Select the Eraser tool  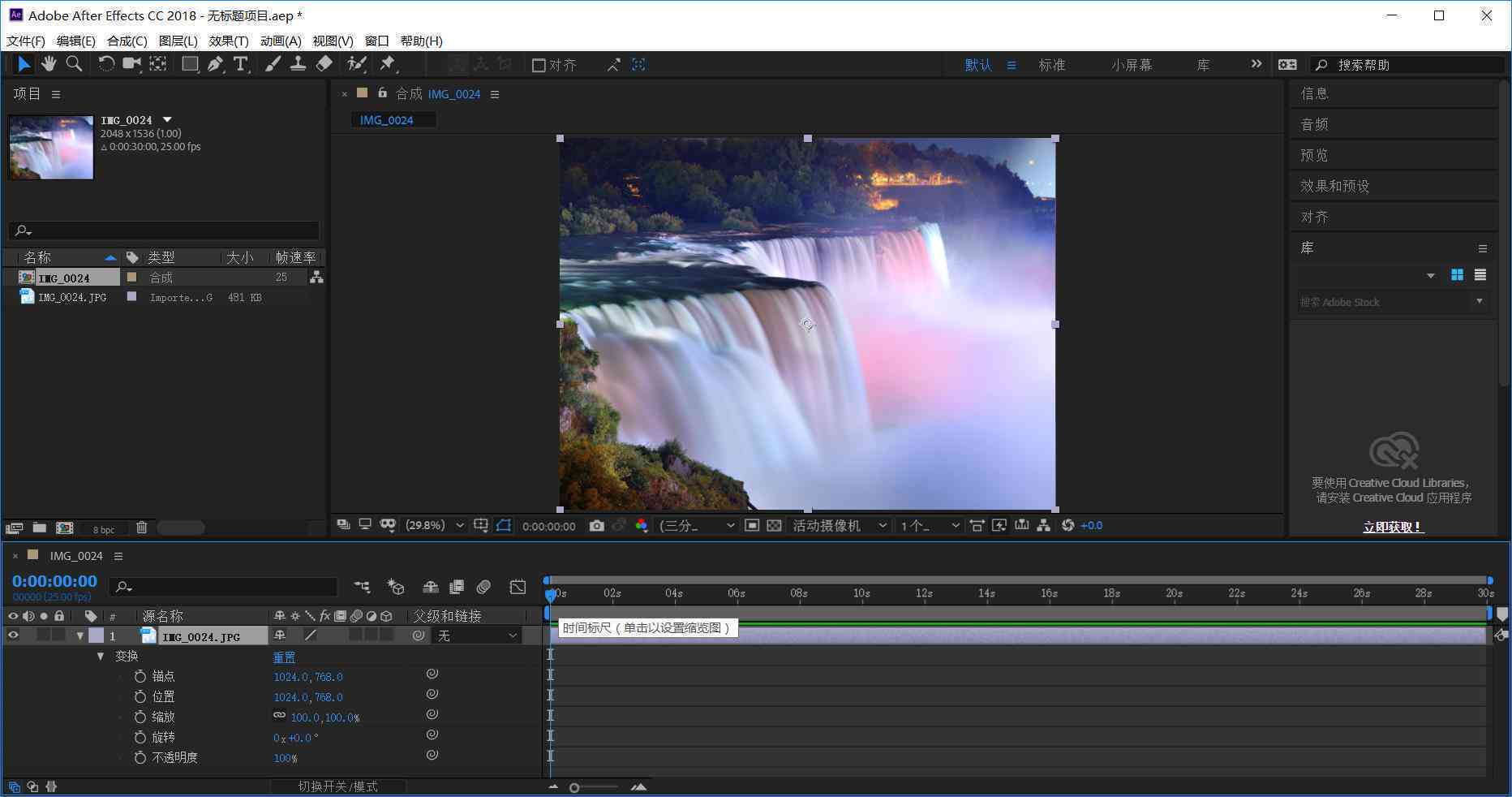324,64
